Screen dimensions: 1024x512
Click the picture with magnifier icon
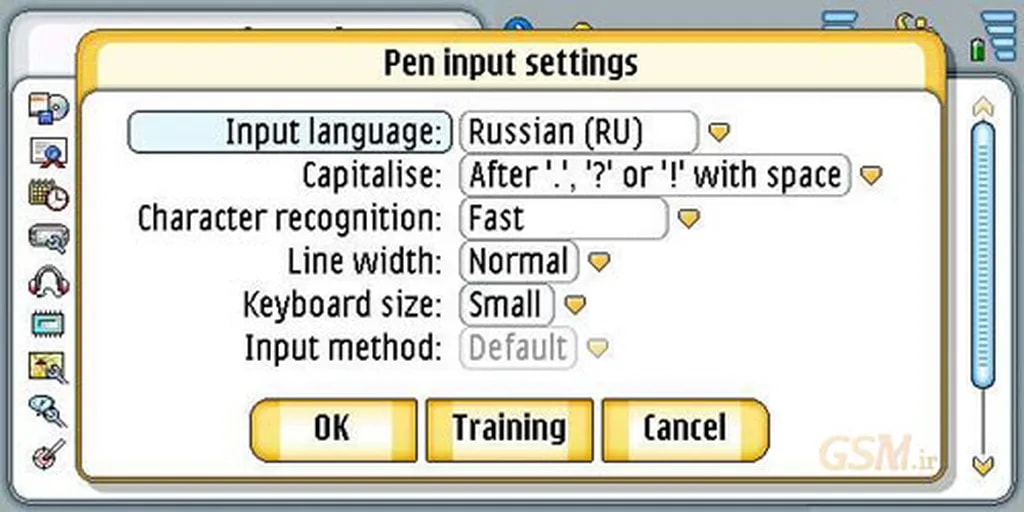tap(48, 367)
